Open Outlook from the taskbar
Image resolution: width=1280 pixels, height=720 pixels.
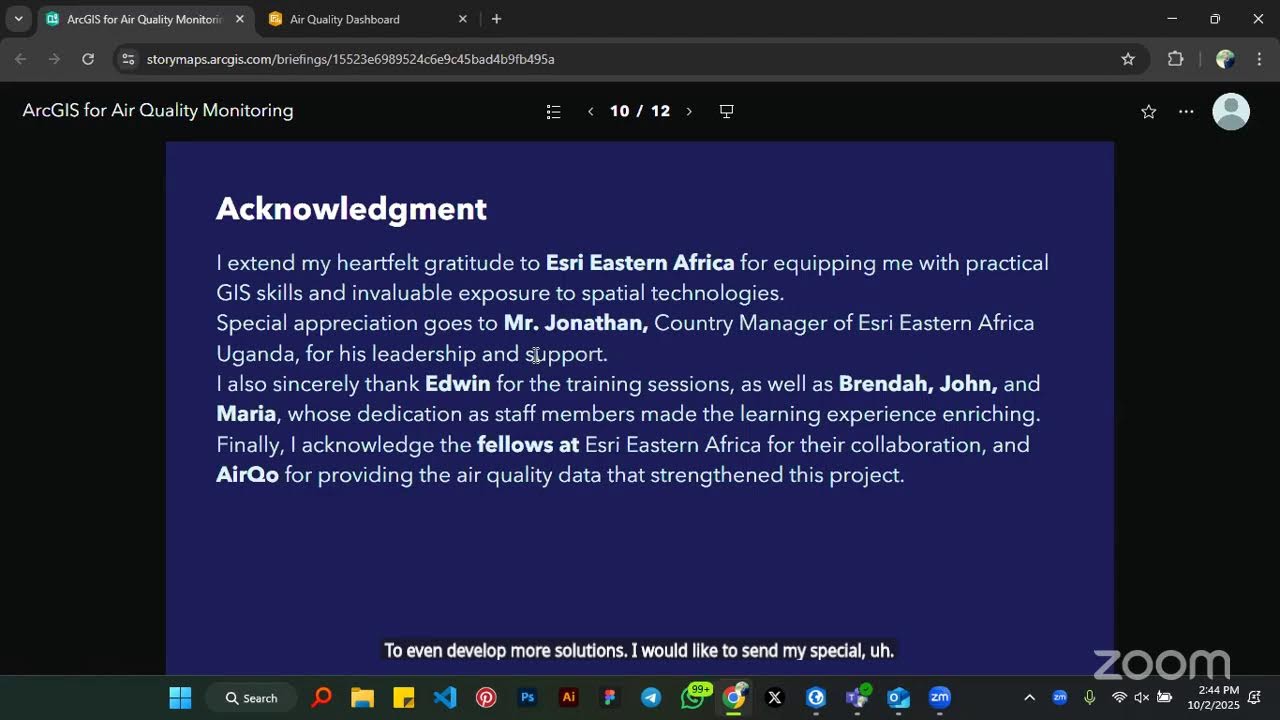coord(898,698)
